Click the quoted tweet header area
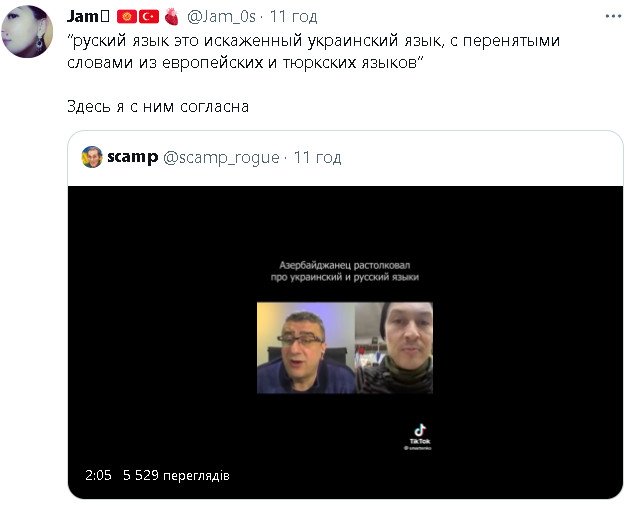 coord(345,158)
